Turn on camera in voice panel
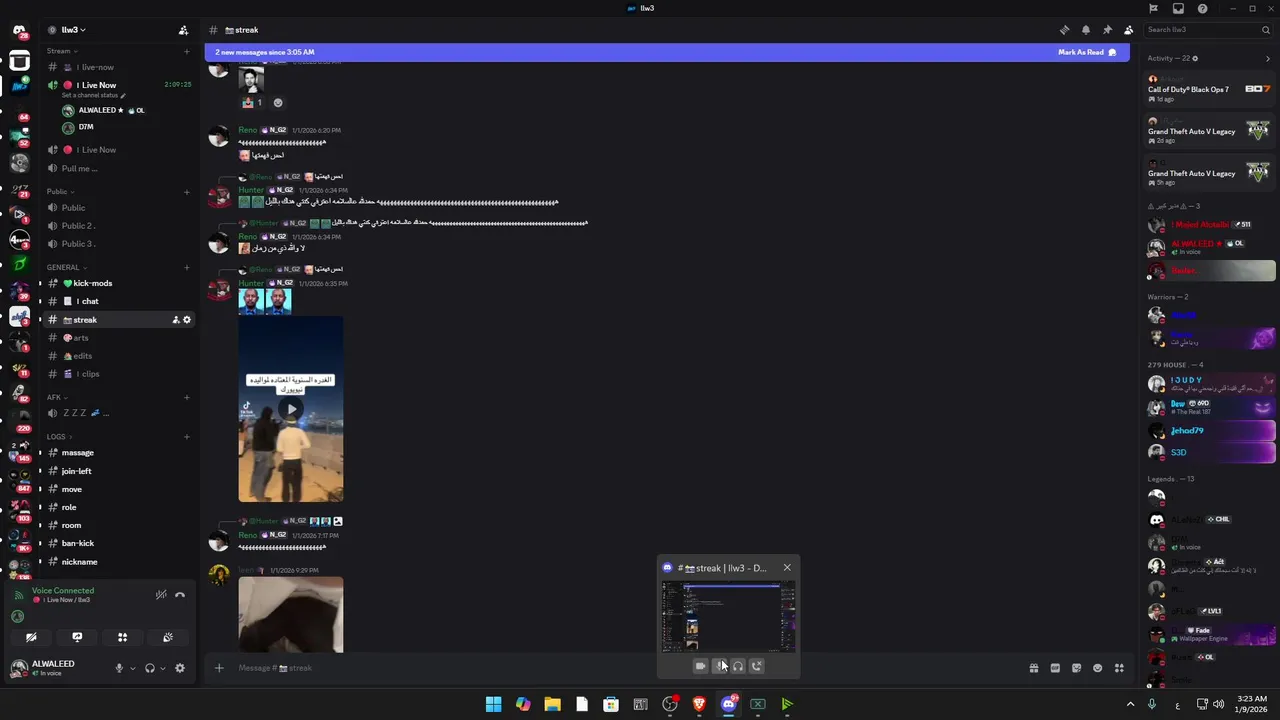1280x720 pixels. [x=31, y=637]
